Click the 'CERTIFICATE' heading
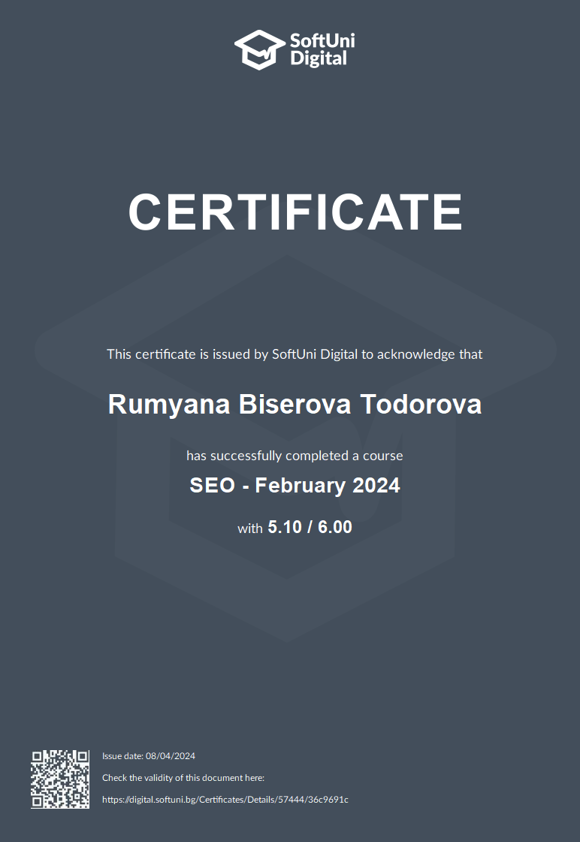The width and height of the screenshot is (580, 842). [x=295, y=212]
